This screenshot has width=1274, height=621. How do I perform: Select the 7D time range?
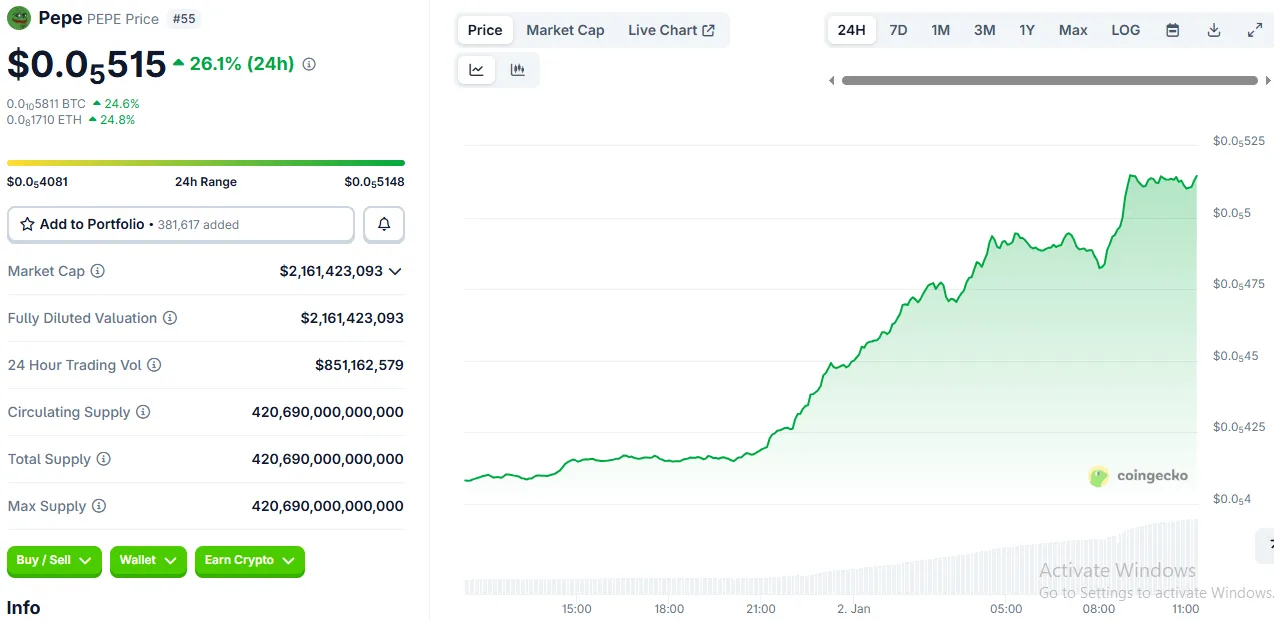point(898,30)
